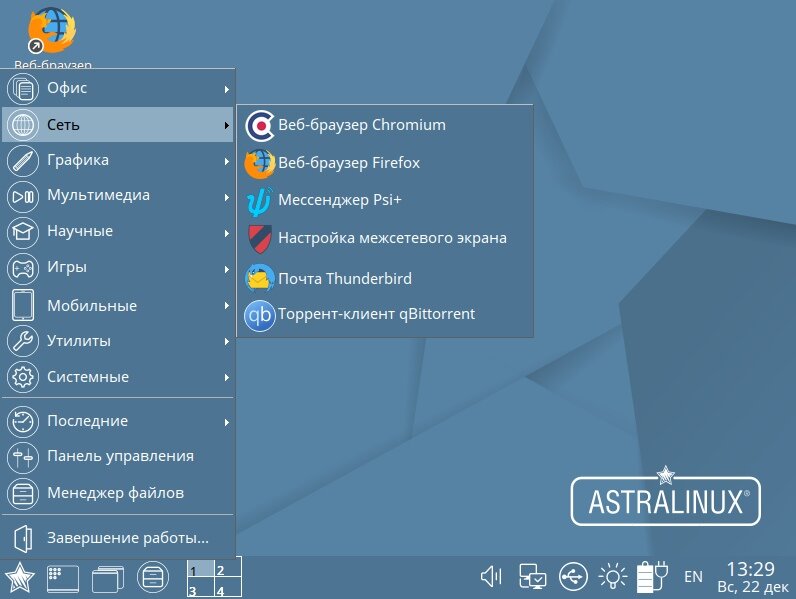Image resolution: width=796 pixels, height=599 pixels.
Task: Switch to virtual desktop 1
Action: click(x=201, y=568)
